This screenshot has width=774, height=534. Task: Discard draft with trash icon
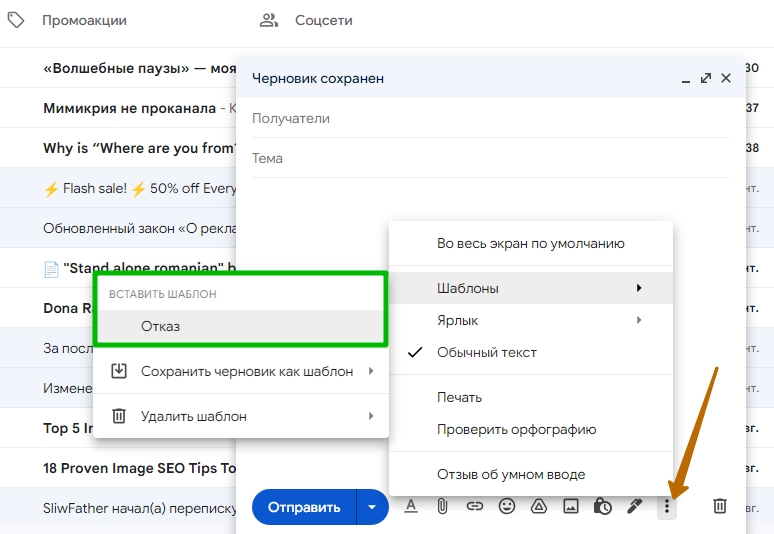click(x=720, y=506)
